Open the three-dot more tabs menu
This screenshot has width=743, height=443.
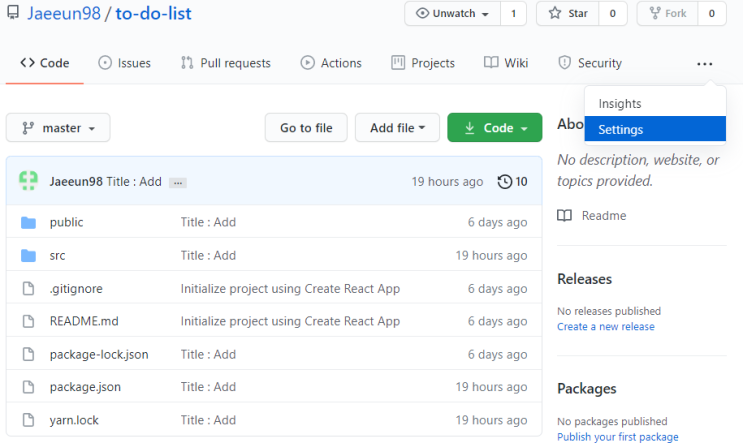[705, 63]
